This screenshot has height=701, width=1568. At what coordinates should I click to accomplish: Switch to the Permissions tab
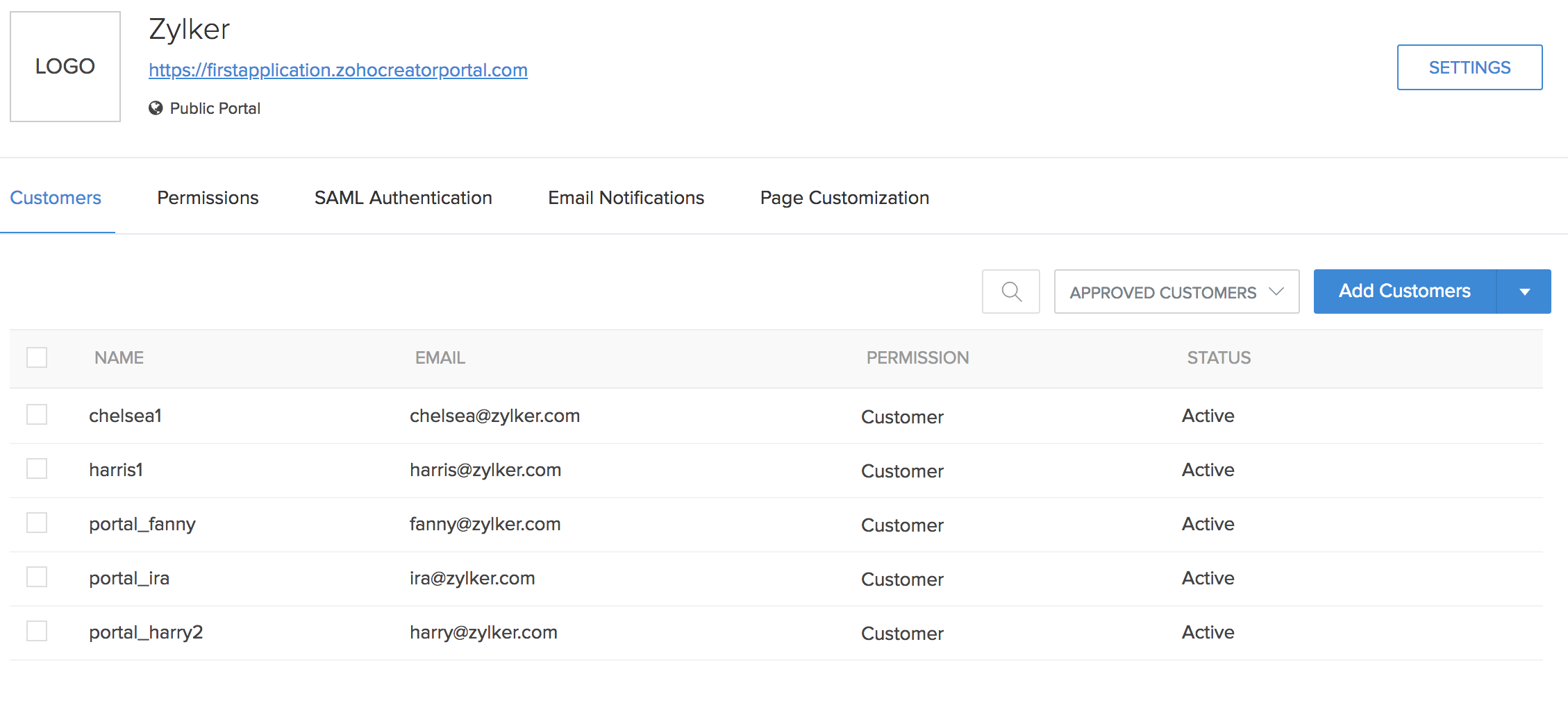point(208,198)
